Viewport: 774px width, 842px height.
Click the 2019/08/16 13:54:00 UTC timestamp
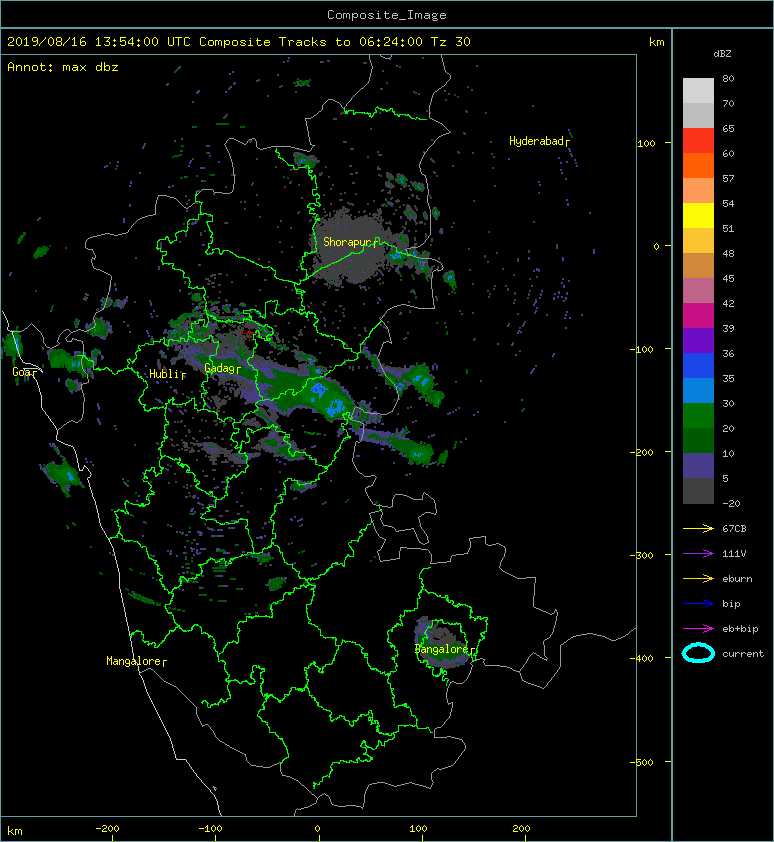(98, 41)
